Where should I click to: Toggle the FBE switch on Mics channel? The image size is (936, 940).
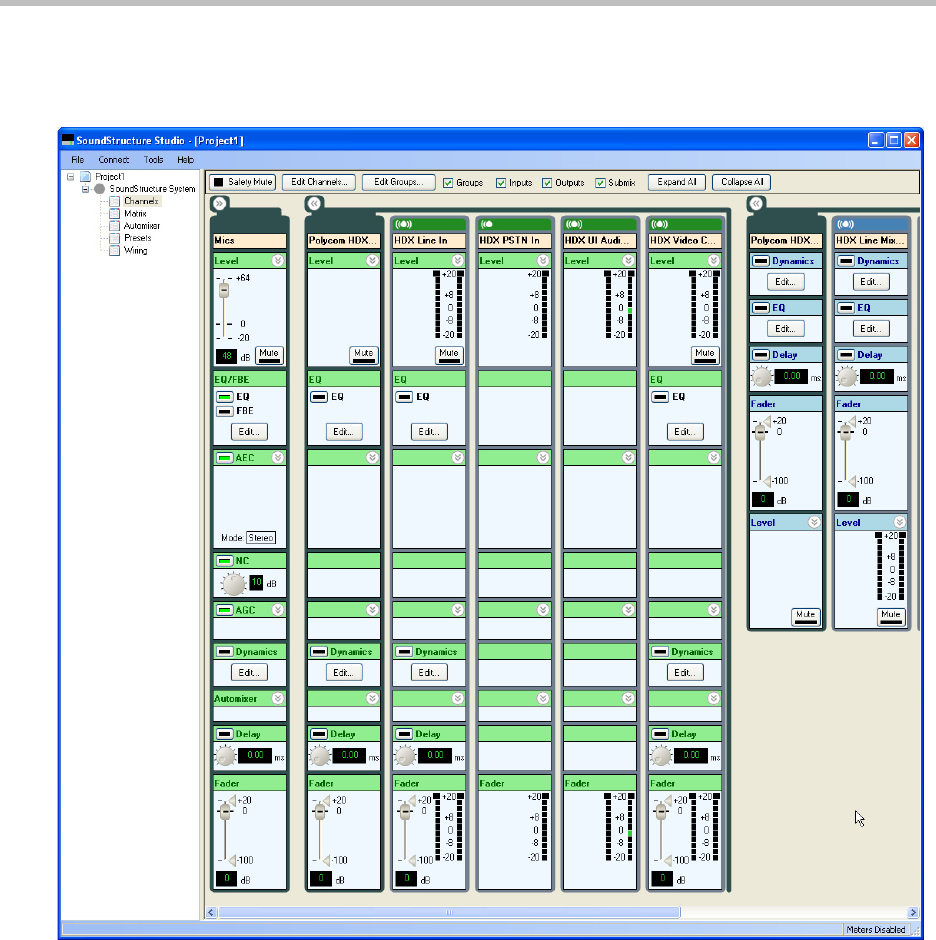[x=224, y=411]
